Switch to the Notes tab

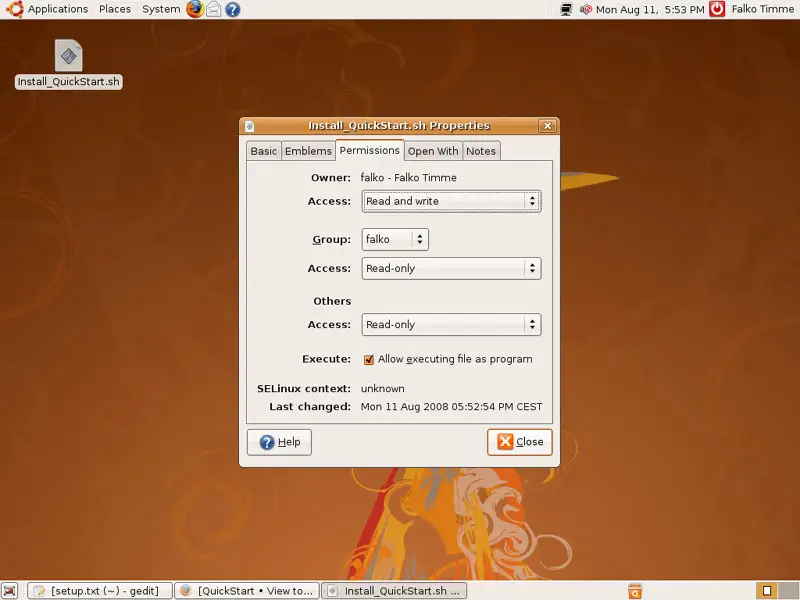coord(481,151)
